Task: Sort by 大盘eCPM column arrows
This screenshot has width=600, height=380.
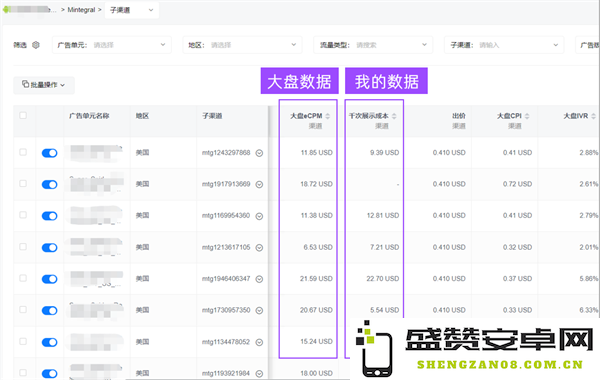Action: (x=328, y=116)
